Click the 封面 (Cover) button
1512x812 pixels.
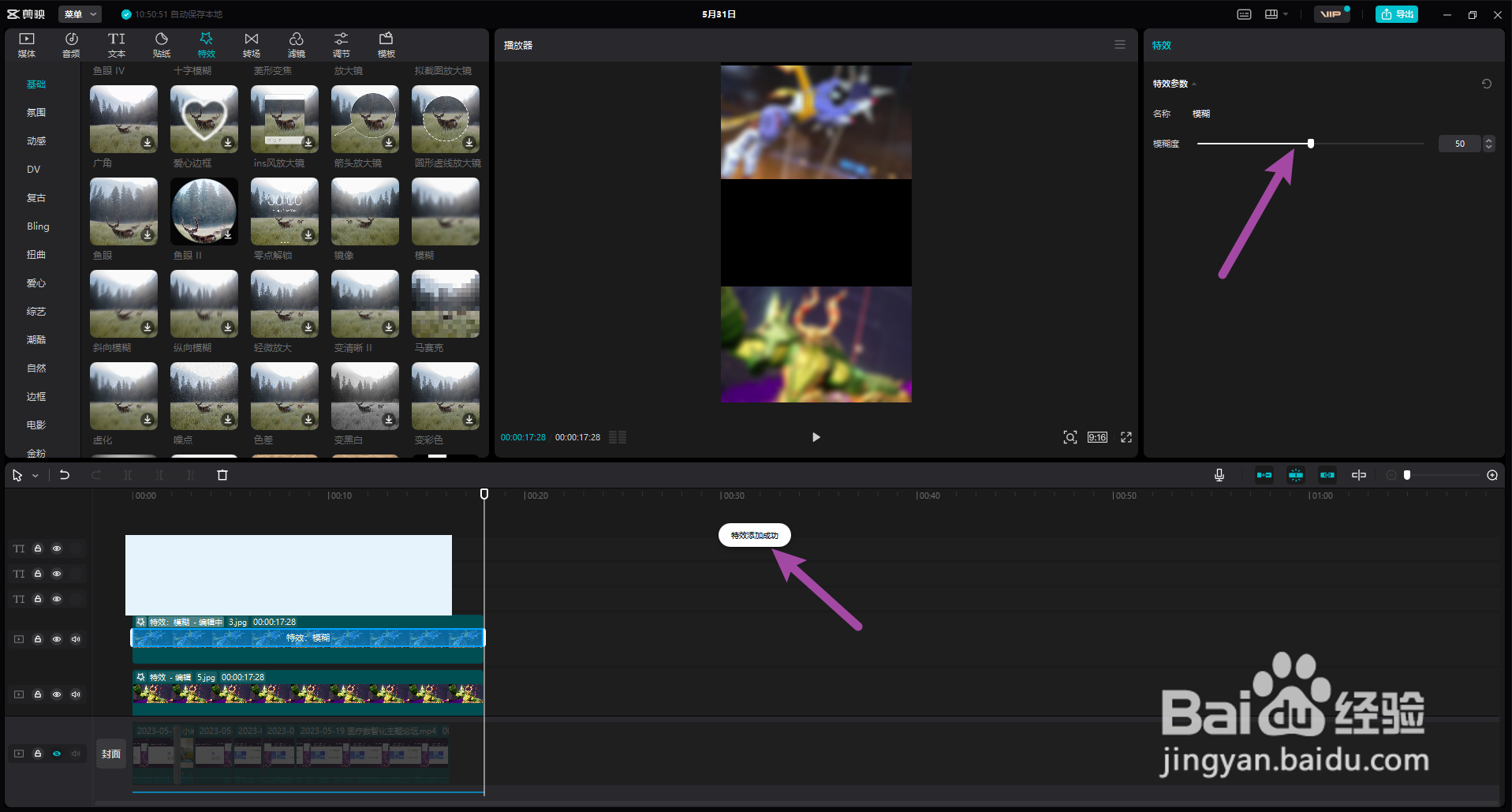pos(111,754)
